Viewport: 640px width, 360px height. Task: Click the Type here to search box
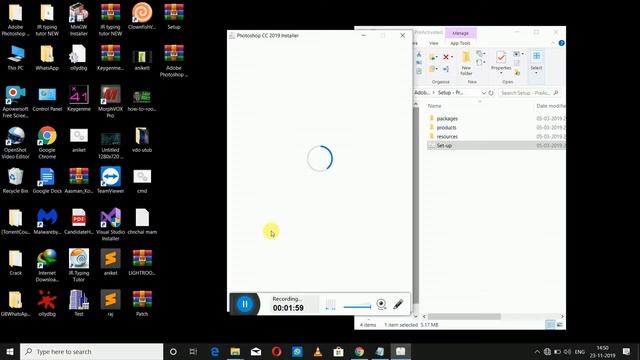pyautogui.click(x=91, y=351)
